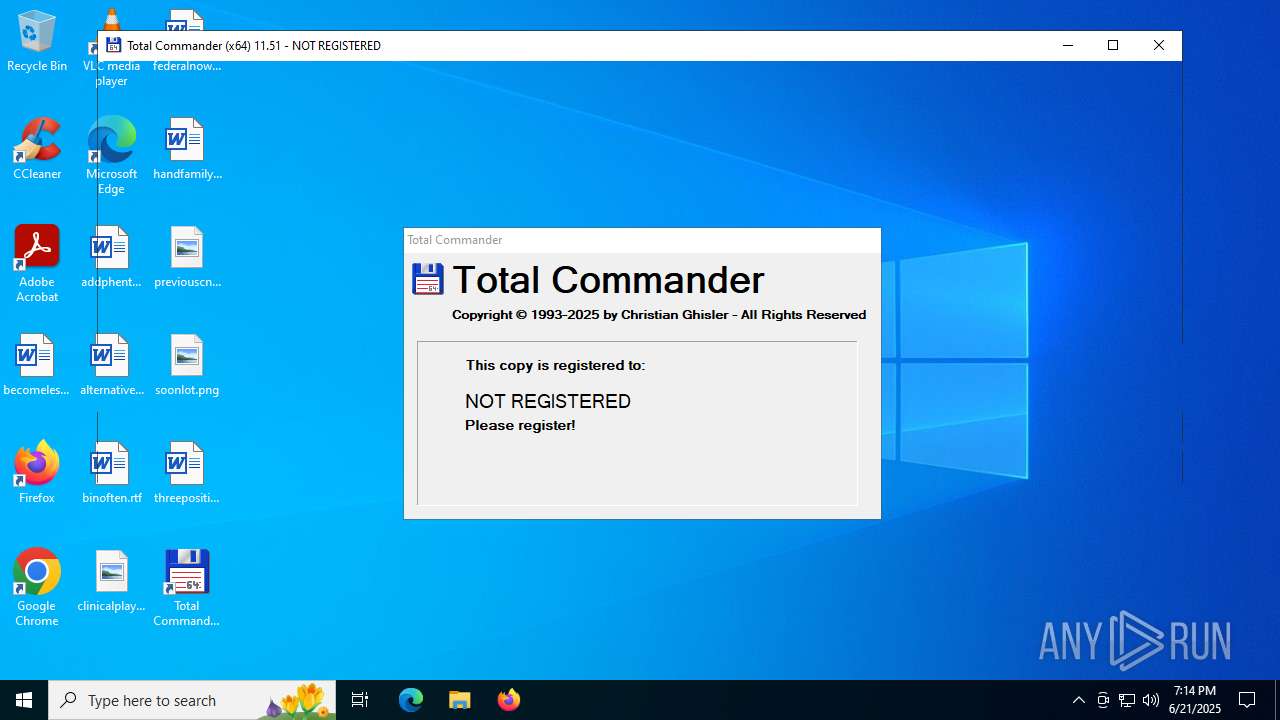This screenshot has width=1280, height=720.
Task: Minimize the Total Commander window
Action: tap(1067, 46)
